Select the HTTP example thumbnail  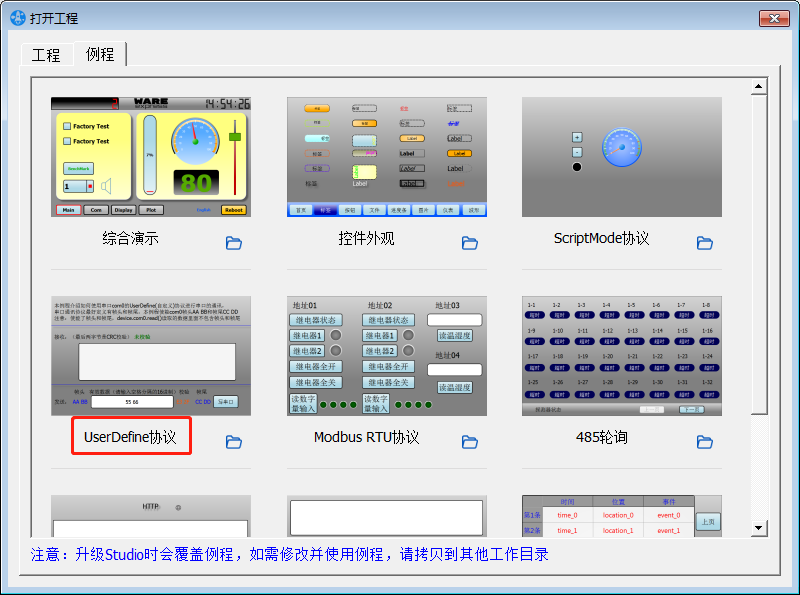[x=151, y=516]
